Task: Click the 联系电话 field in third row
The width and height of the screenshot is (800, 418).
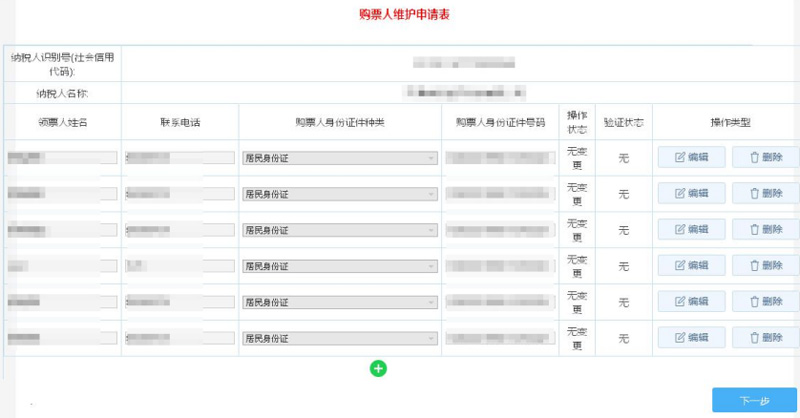Action: click(180, 230)
